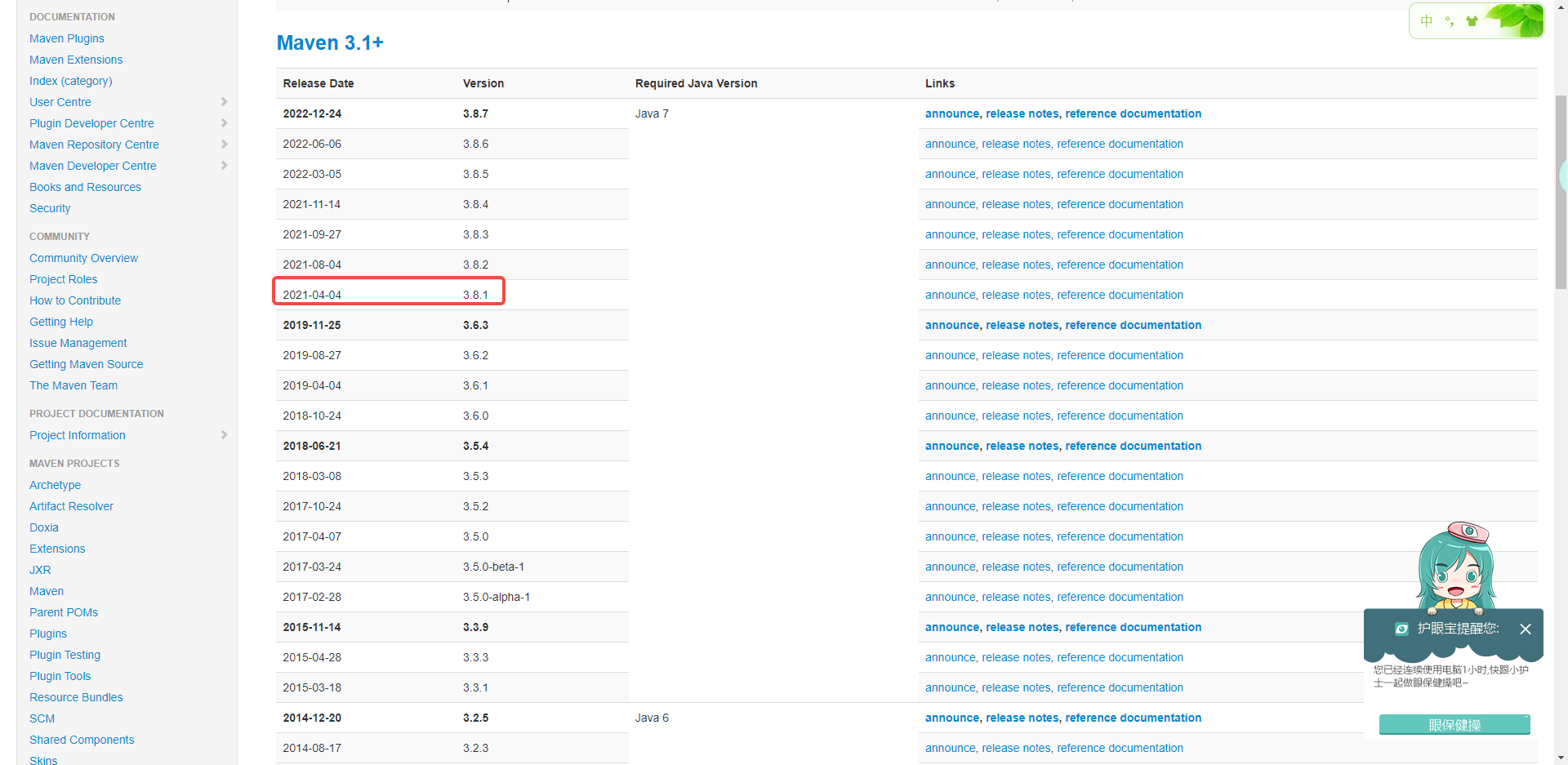Screen dimensions: 1568x765
Task: Toggle the 中 Chinese input mode icon
Action: (1427, 21)
